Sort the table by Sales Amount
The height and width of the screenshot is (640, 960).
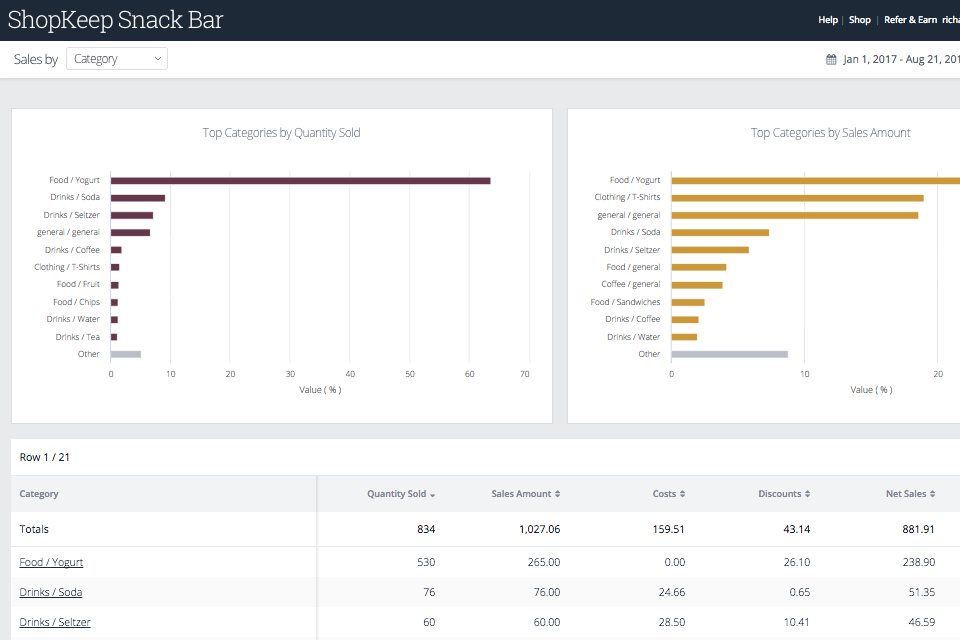pos(525,493)
